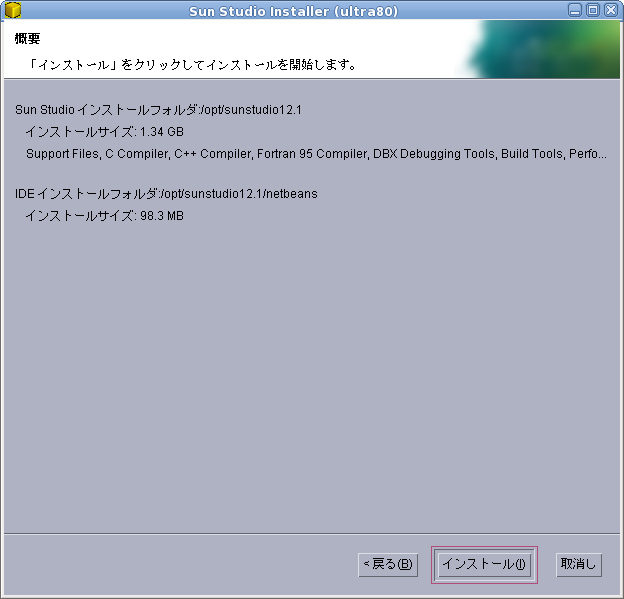This screenshot has height=599, width=624.
Task: Click the component list starting with Support Files
Action: 316,154
